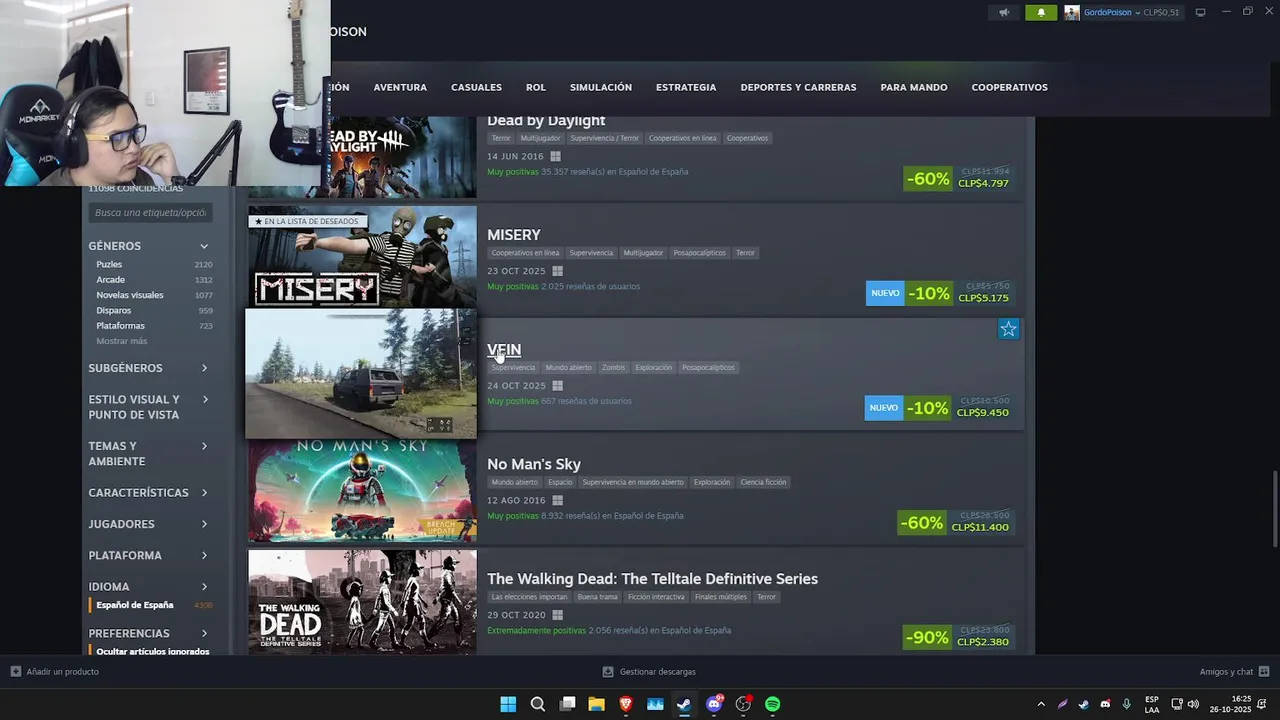Switch to Big Picture mode icon
Screen dimensions: 1280x720
1201,13
